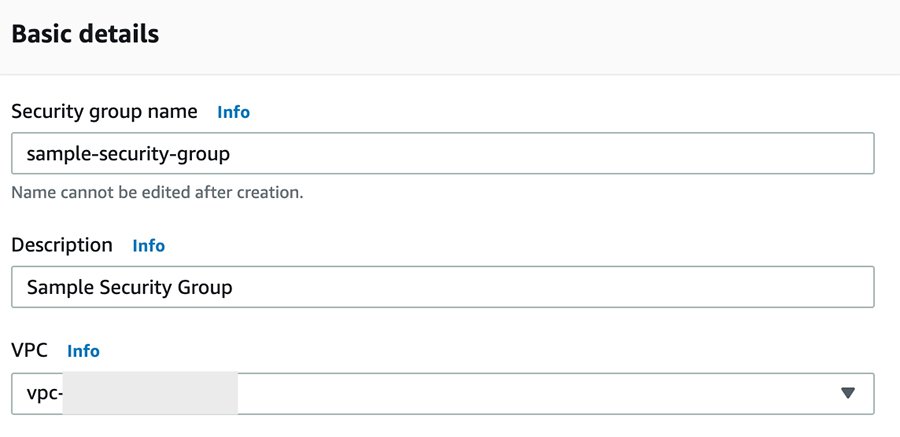The width and height of the screenshot is (900, 437).
Task: Click the redacted VPC ID area
Action: (150, 393)
